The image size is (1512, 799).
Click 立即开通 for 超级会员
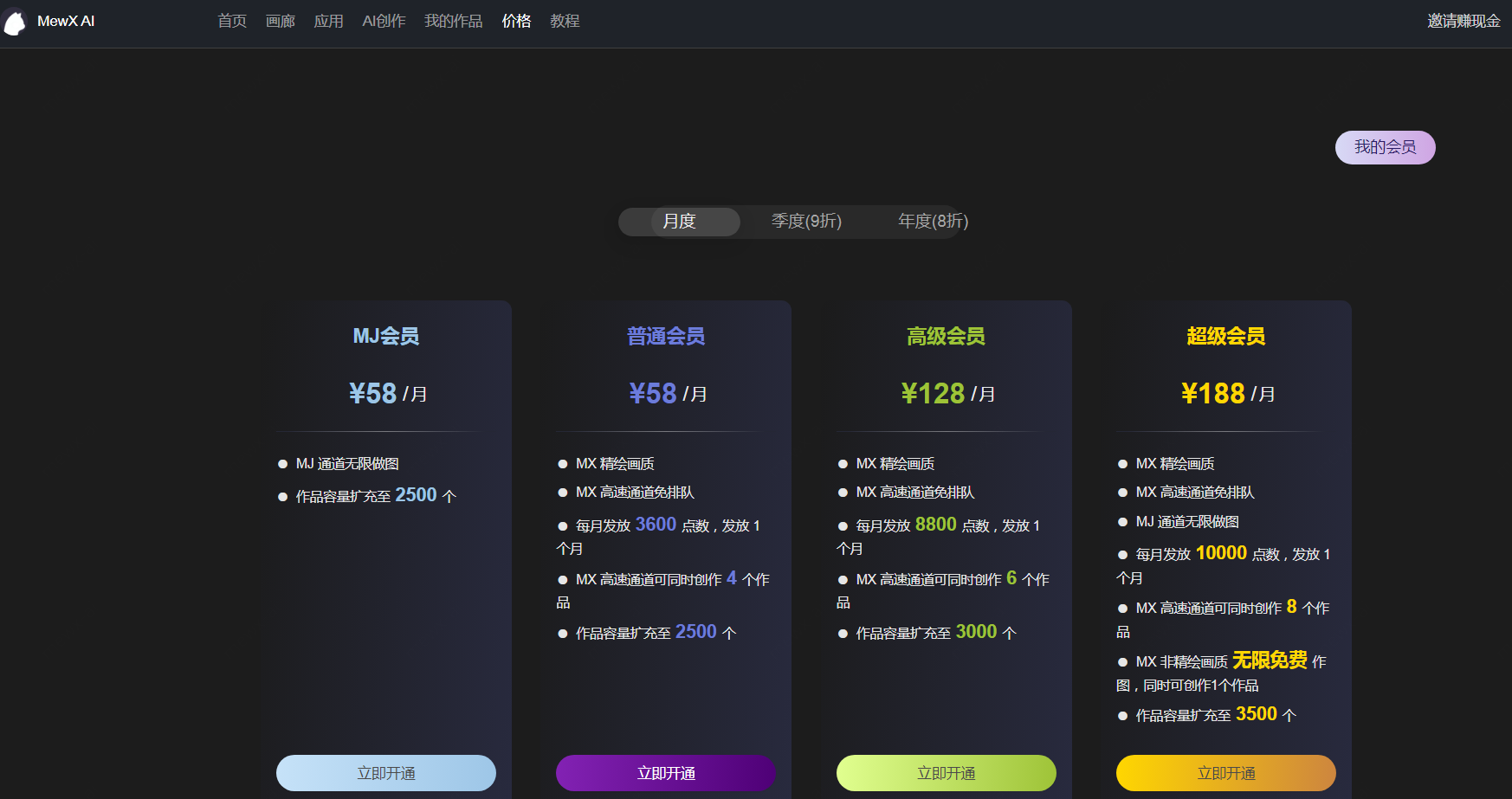pos(1226,773)
